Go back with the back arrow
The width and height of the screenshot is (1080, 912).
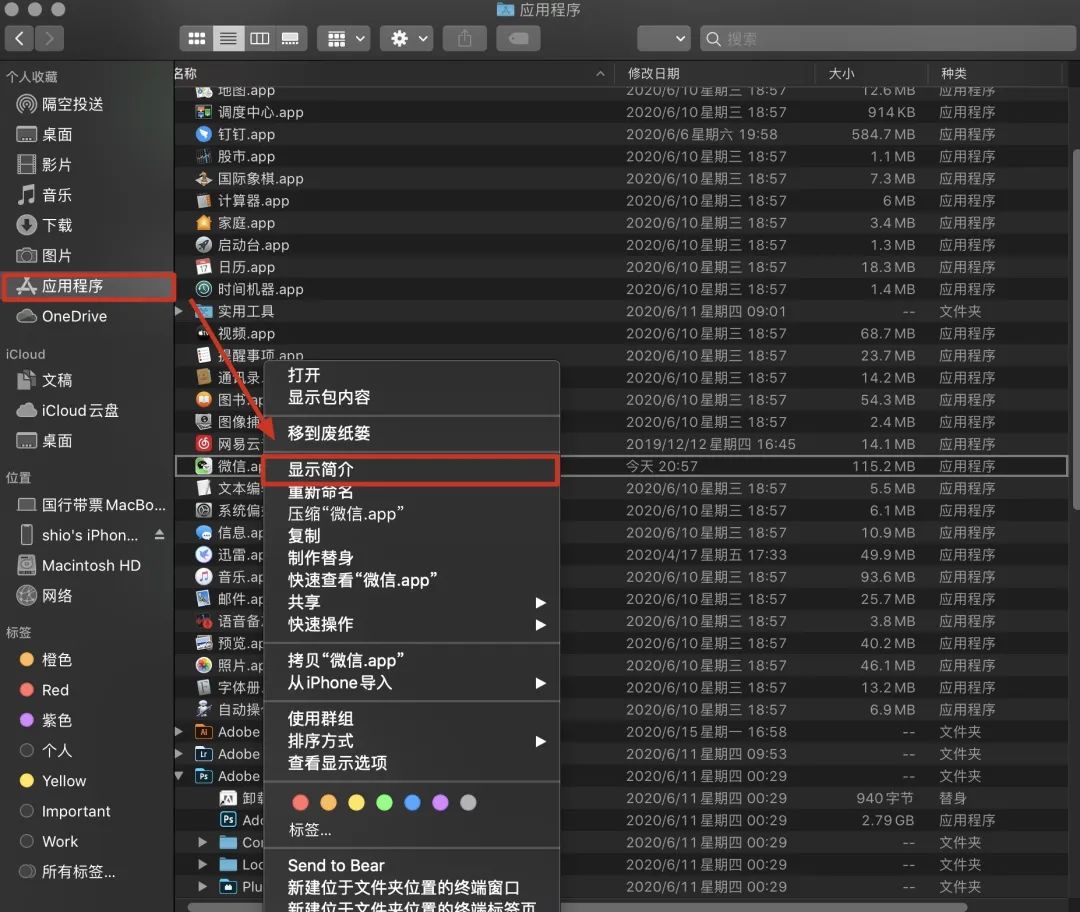coord(19,39)
